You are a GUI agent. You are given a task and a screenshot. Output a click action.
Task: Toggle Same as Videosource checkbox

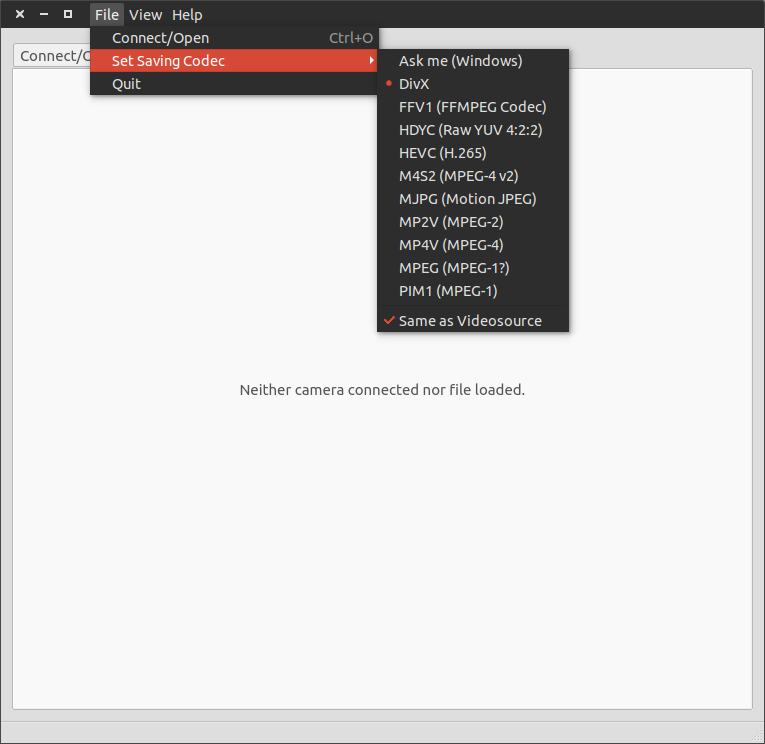pos(473,321)
